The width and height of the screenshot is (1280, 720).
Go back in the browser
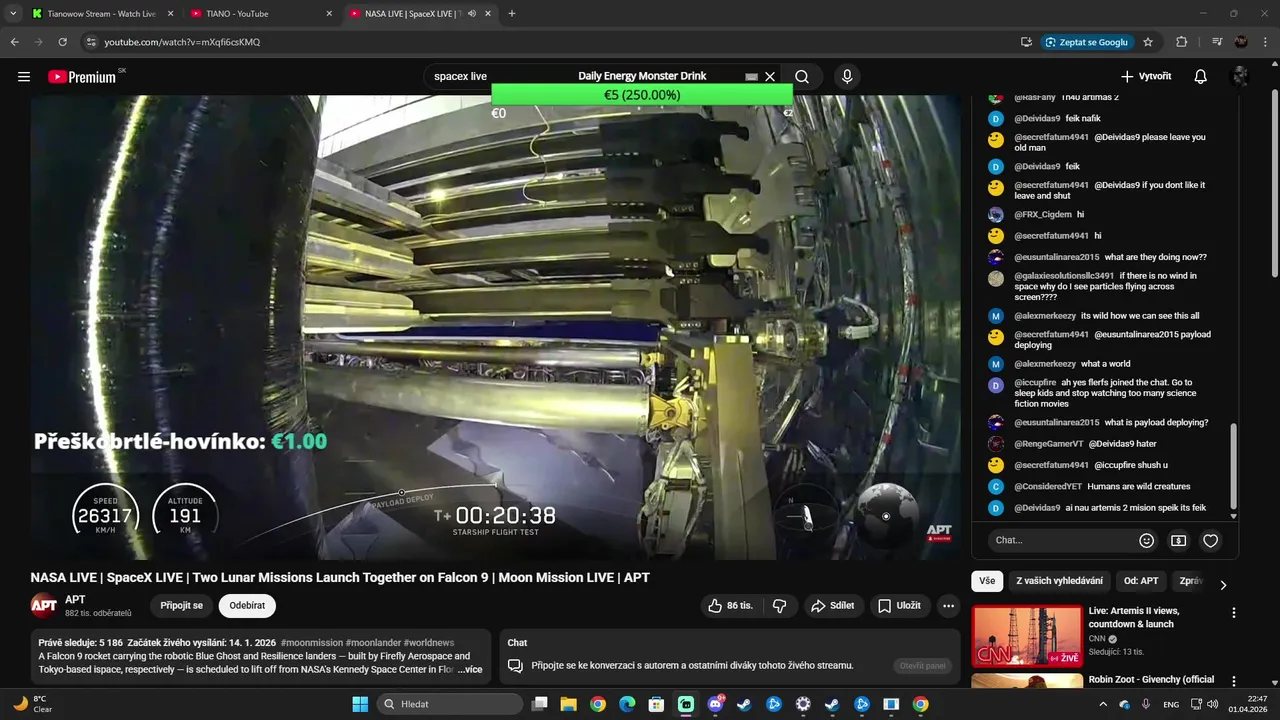coord(15,42)
